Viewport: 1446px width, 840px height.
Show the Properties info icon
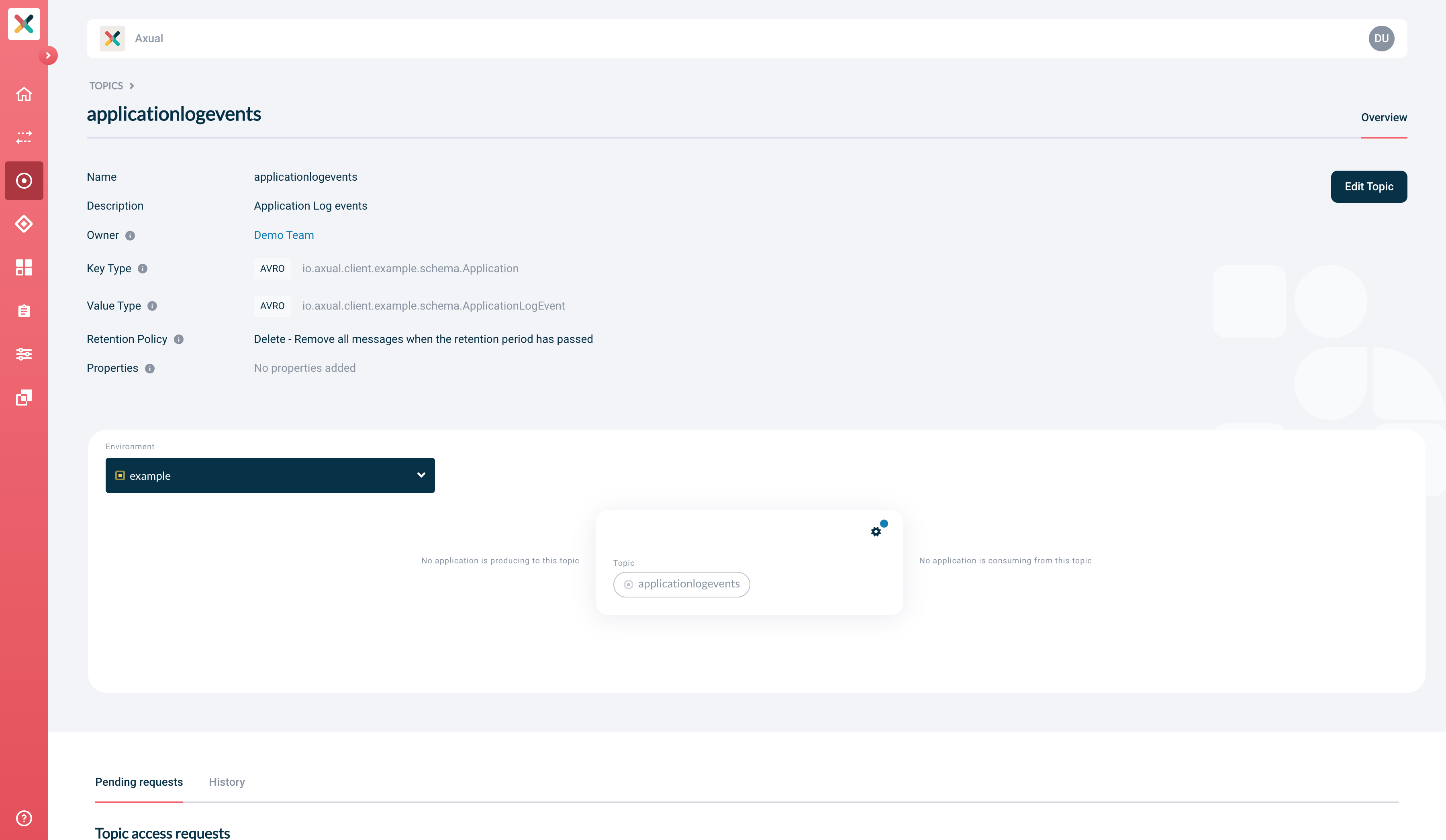(x=150, y=368)
